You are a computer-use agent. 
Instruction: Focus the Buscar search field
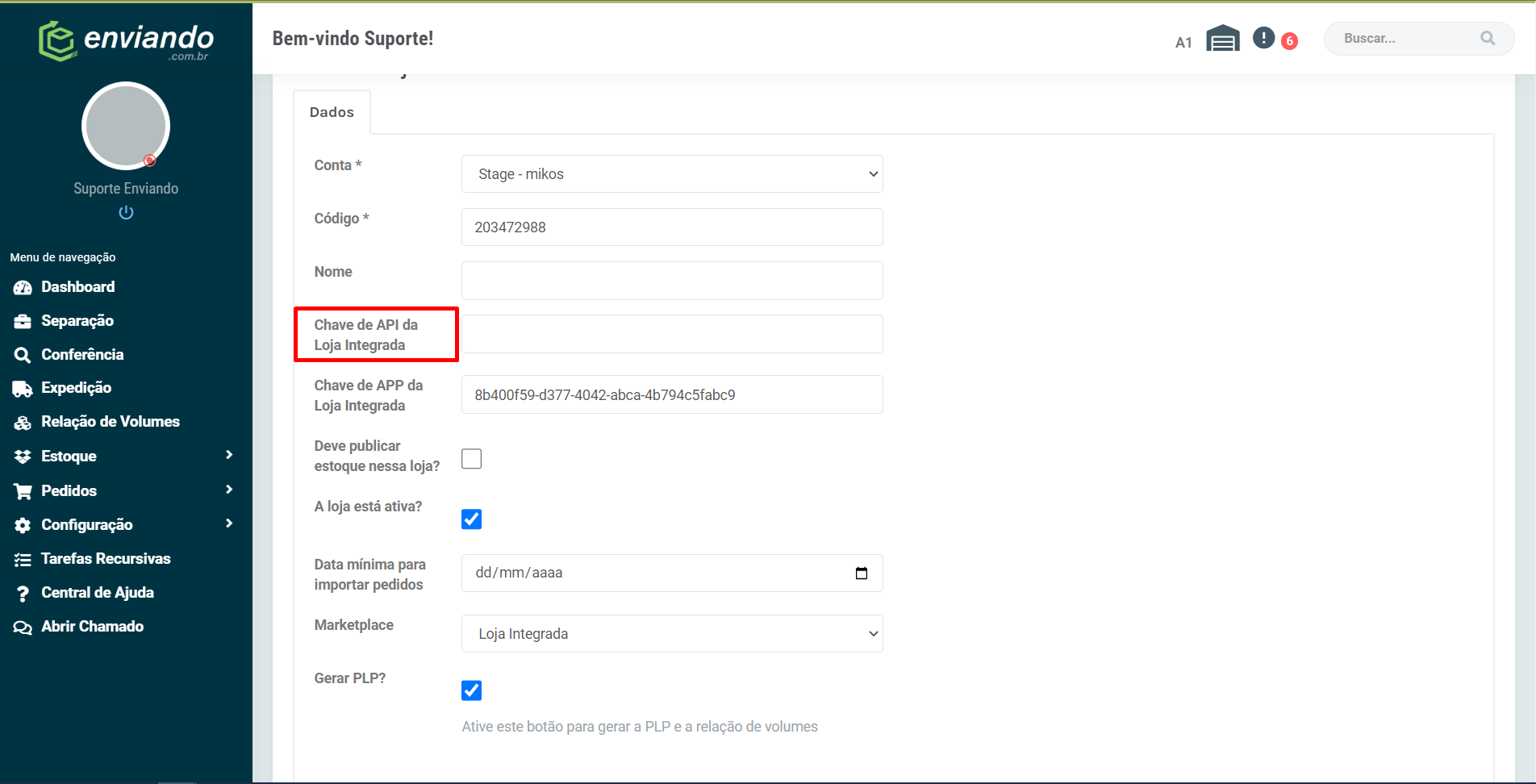pyautogui.click(x=1419, y=39)
